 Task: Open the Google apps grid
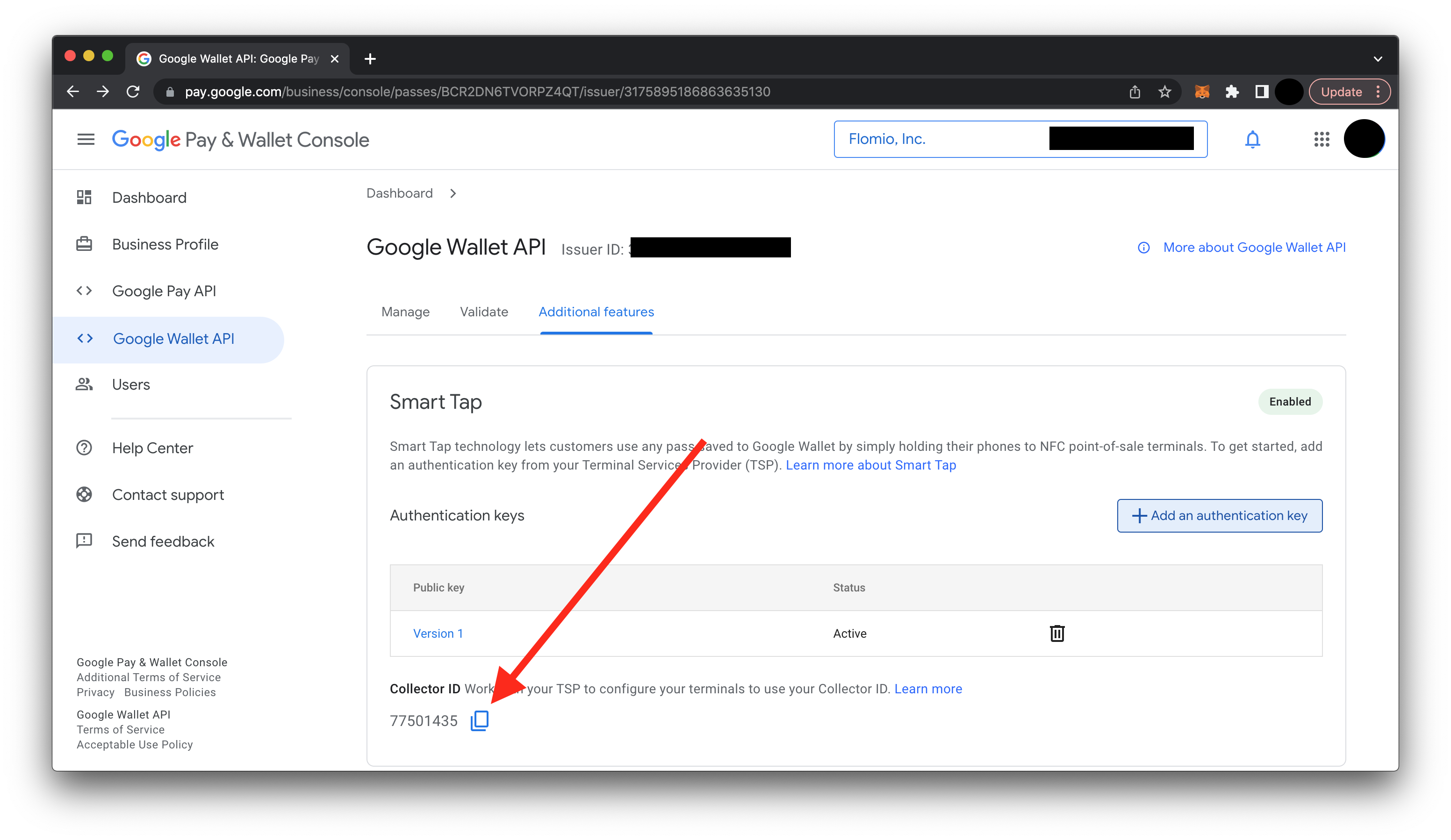pyautogui.click(x=1322, y=139)
